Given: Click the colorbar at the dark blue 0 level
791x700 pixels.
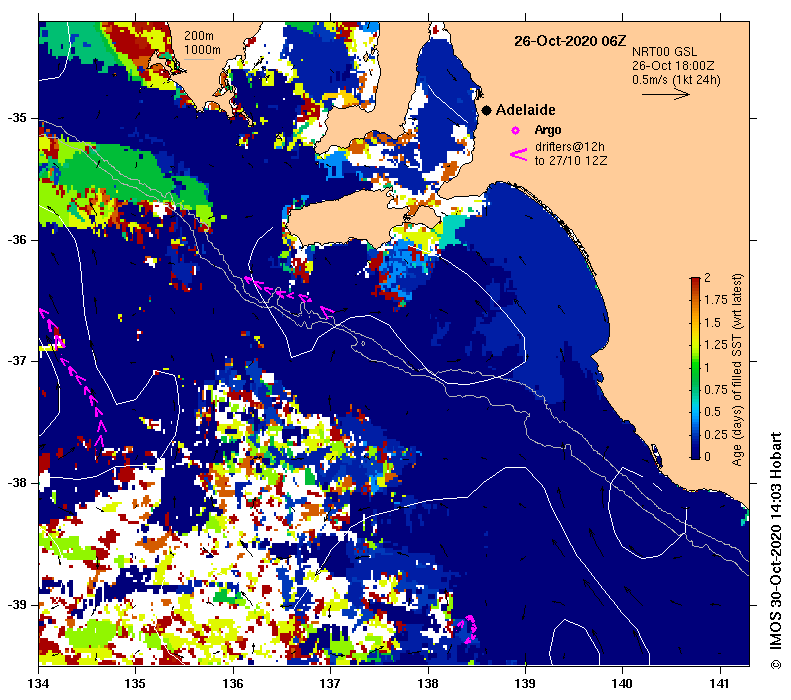Looking at the screenshot, I should pos(695,455).
